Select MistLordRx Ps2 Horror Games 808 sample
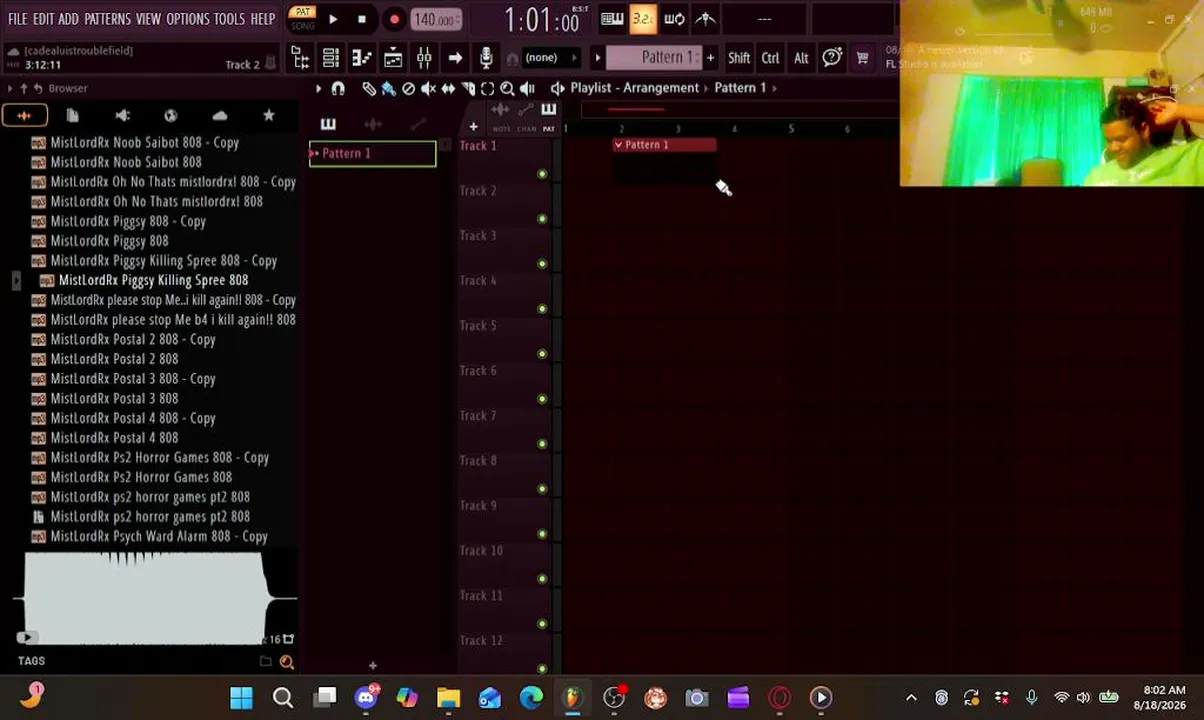 click(141, 477)
